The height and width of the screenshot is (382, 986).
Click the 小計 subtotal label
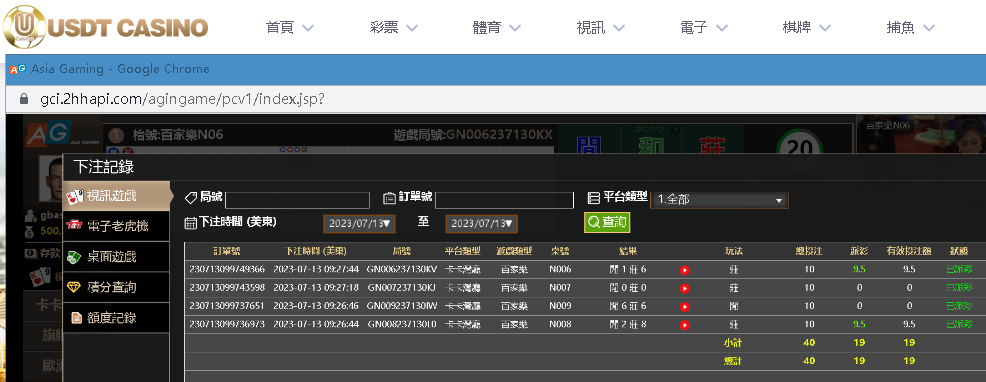point(733,343)
